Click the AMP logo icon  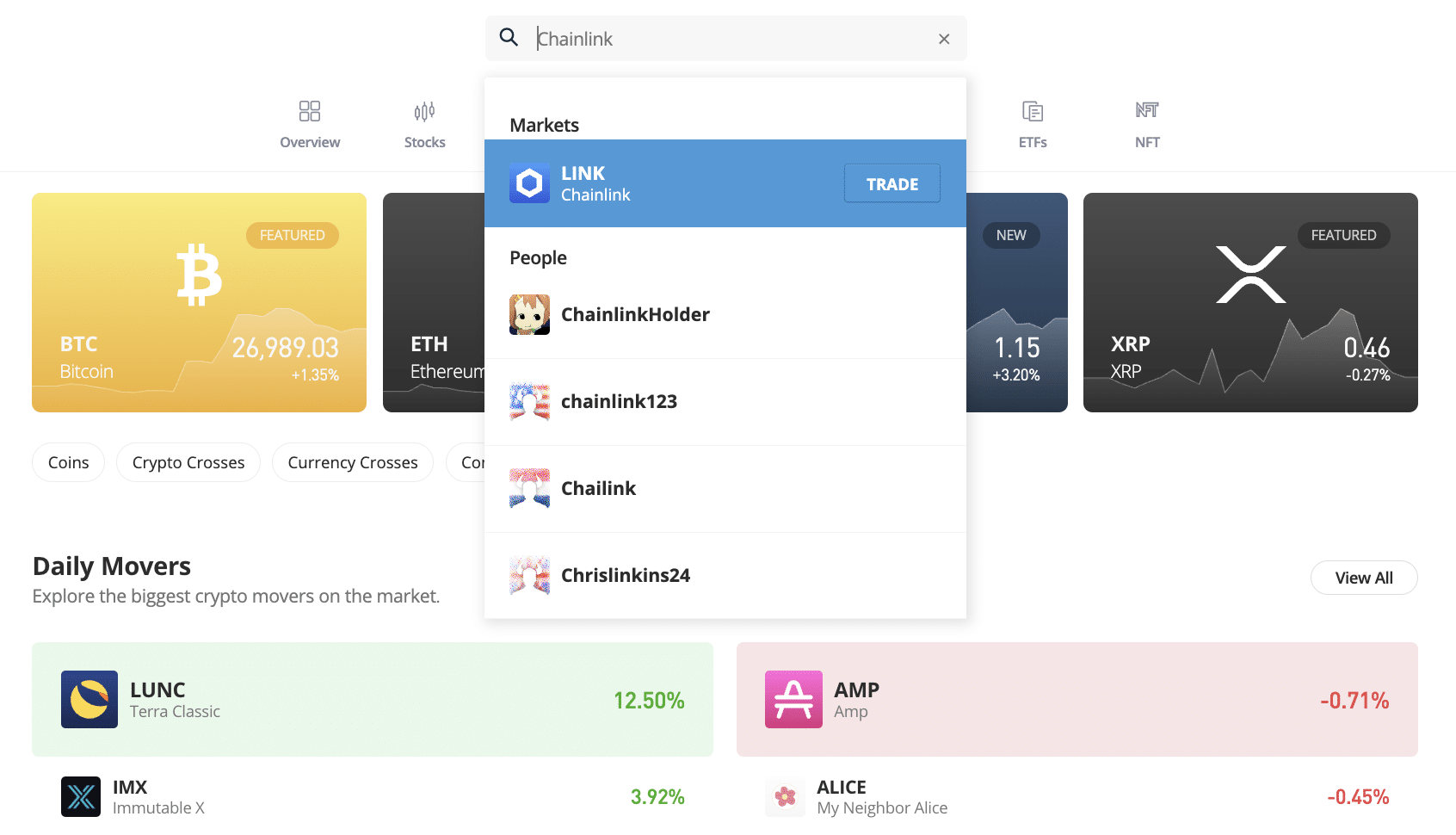793,699
